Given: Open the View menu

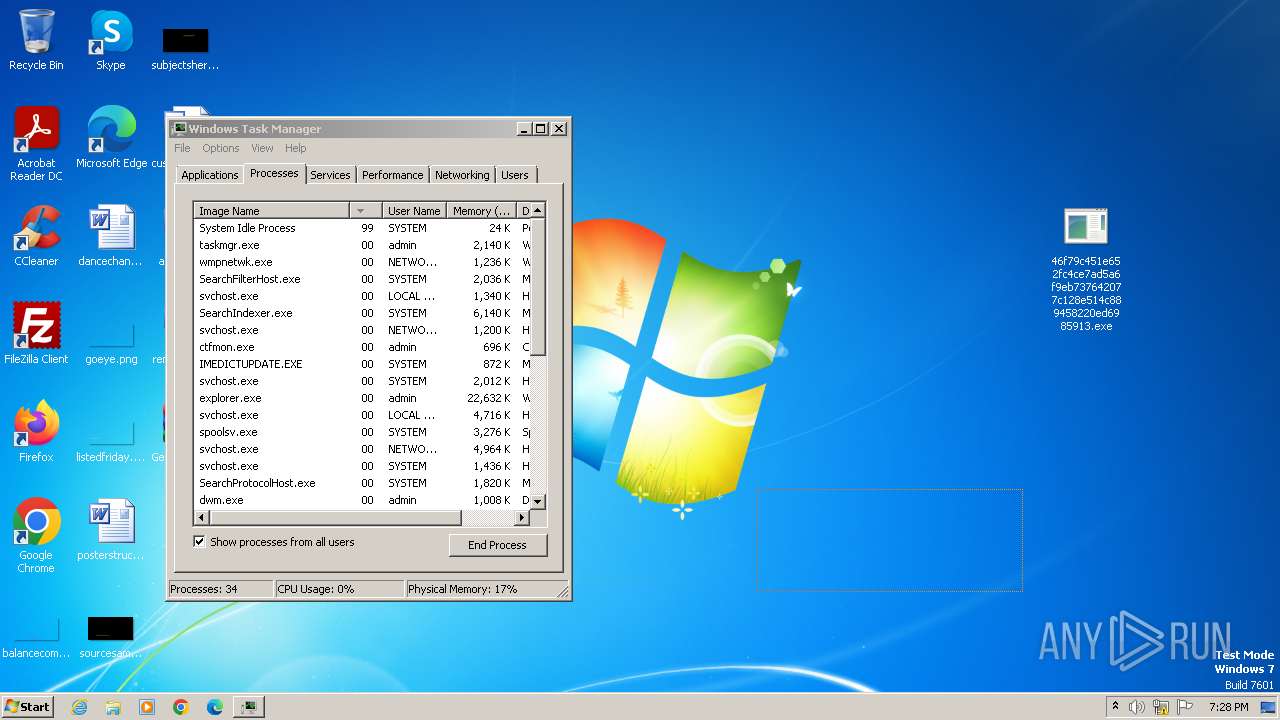Looking at the screenshot, I should 262,148.
